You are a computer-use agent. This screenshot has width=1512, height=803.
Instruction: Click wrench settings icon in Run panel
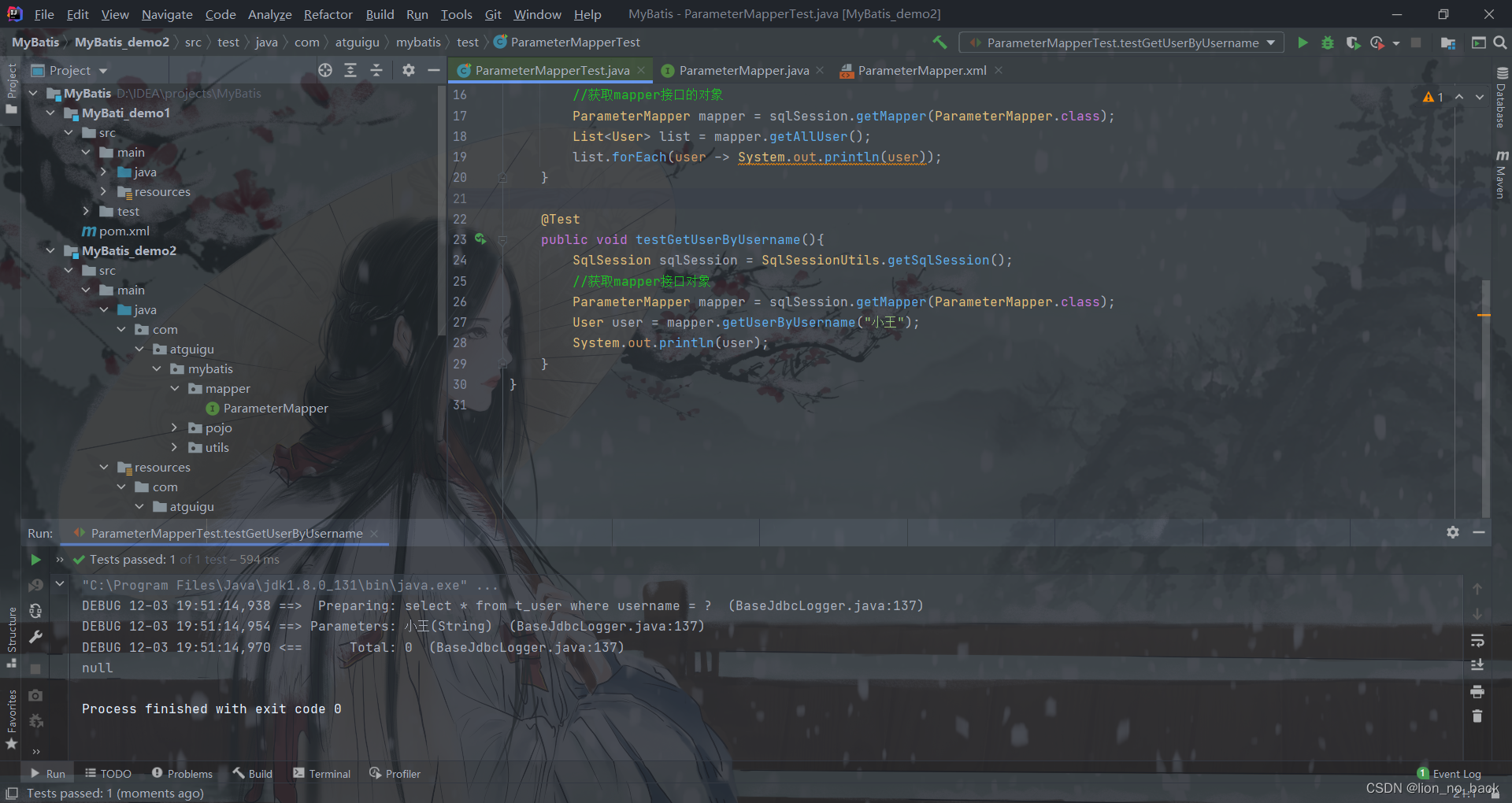(x=35, y=637)
